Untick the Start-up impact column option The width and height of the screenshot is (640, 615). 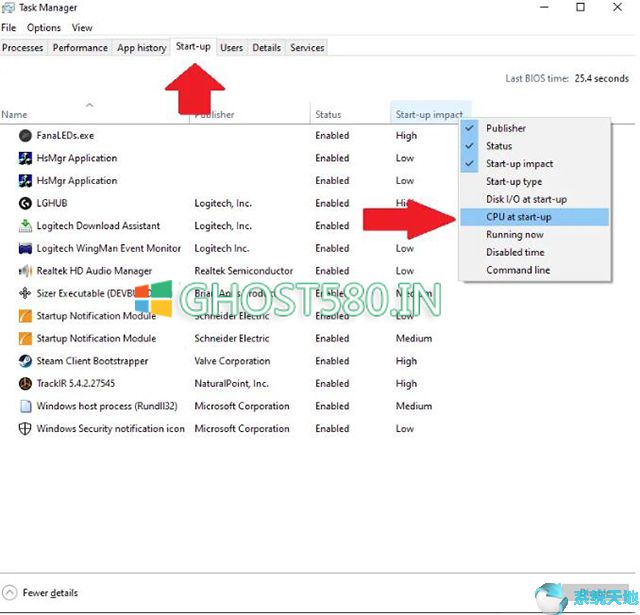point(535,164)
